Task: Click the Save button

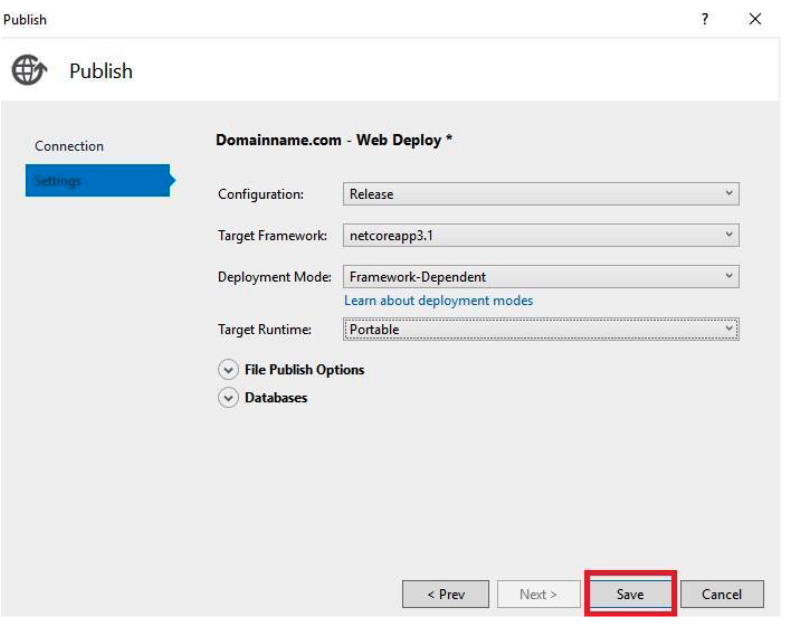Action: [630, 594]
